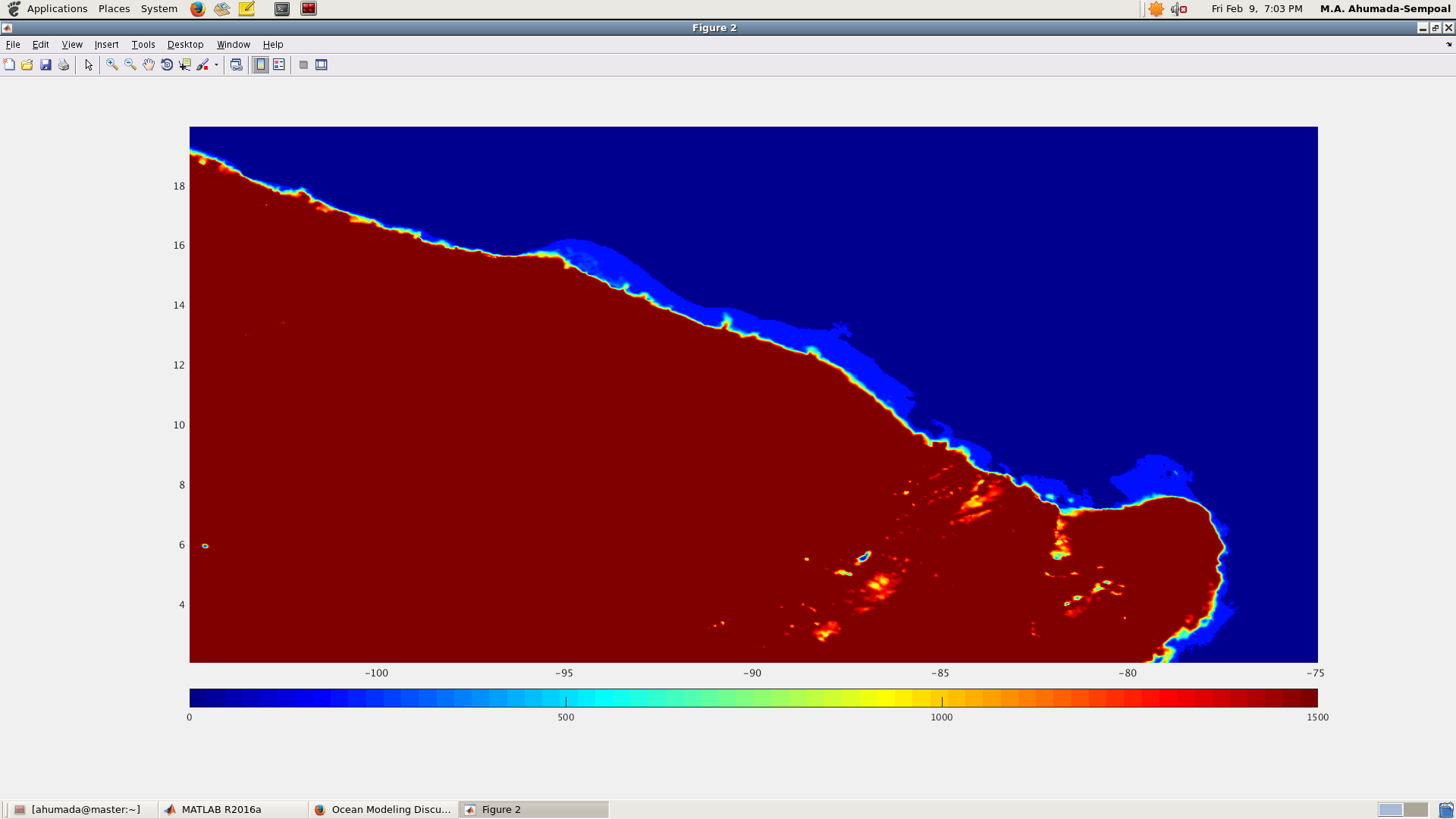Click the New Figure toolbar icon
1456x819 pixels.
click(9, 65)
